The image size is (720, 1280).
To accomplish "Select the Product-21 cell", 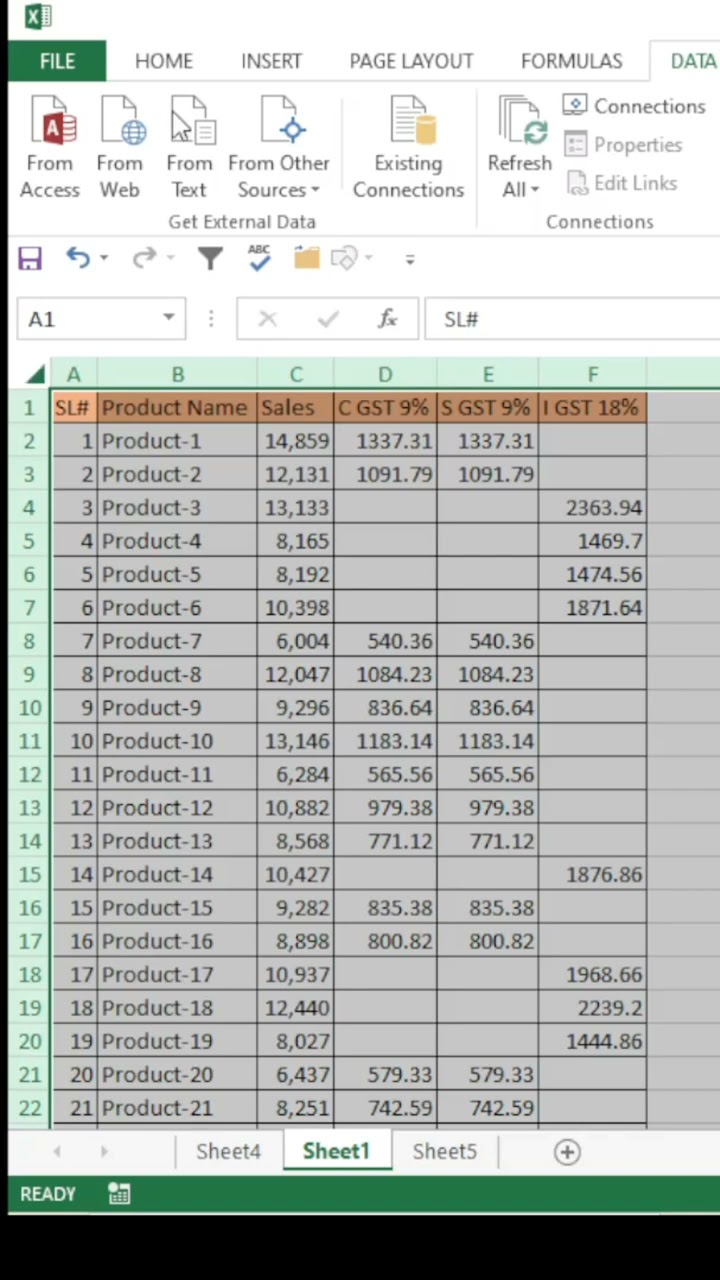I will (x=177, y=1108).
